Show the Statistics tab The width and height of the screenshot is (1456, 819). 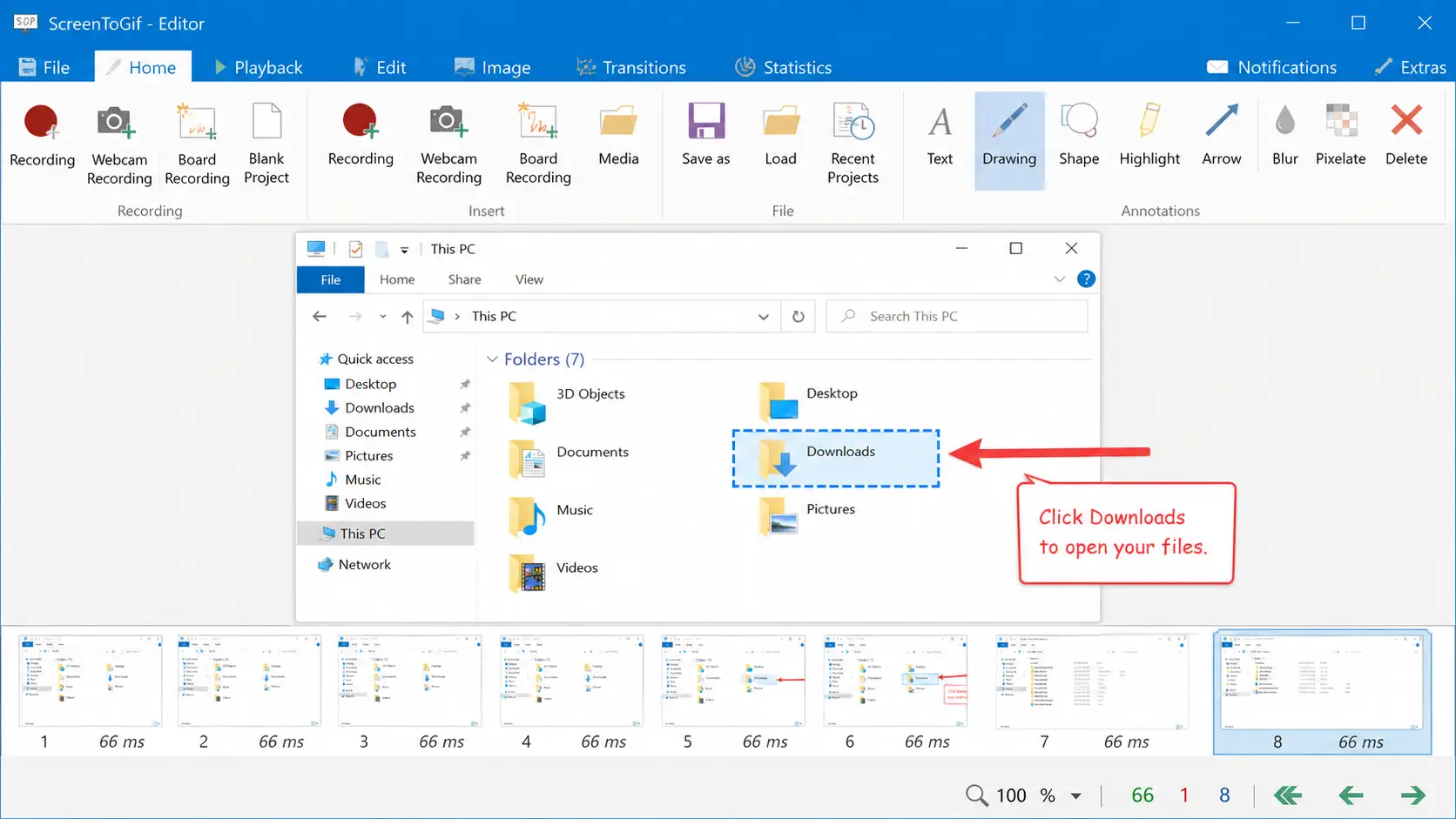784,67
